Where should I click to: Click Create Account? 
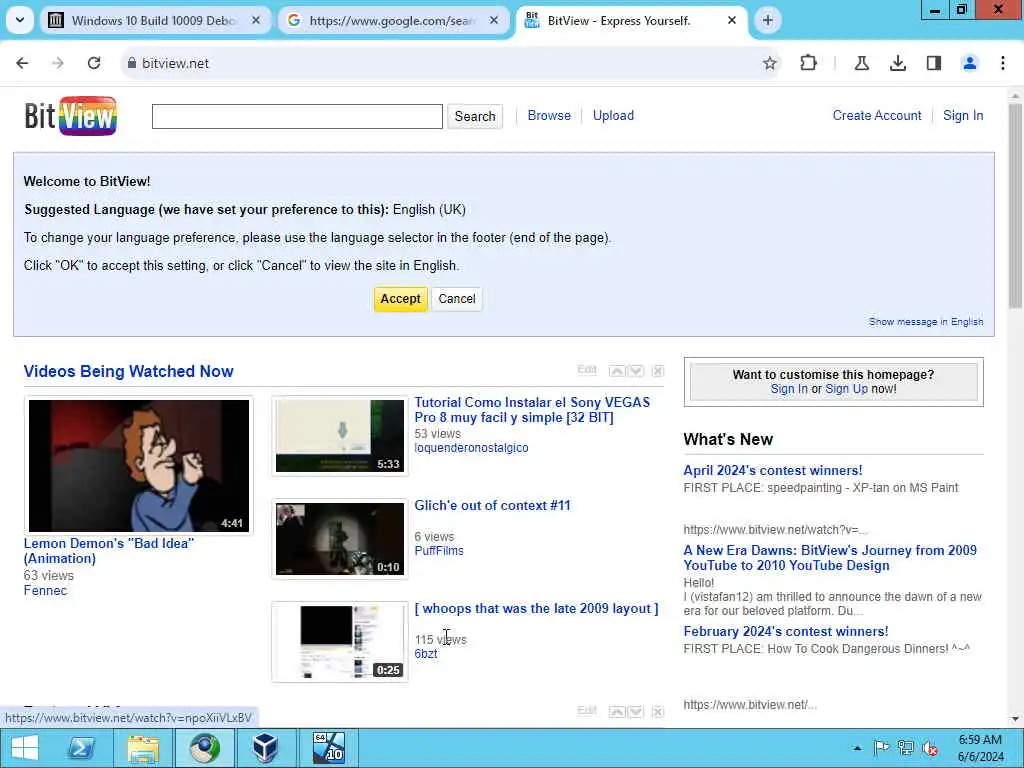click(x=877, y=116)
